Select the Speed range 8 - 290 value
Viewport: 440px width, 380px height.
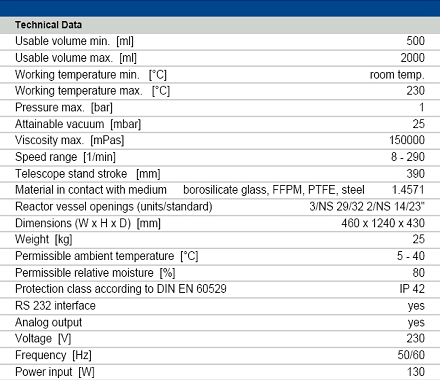408,157
